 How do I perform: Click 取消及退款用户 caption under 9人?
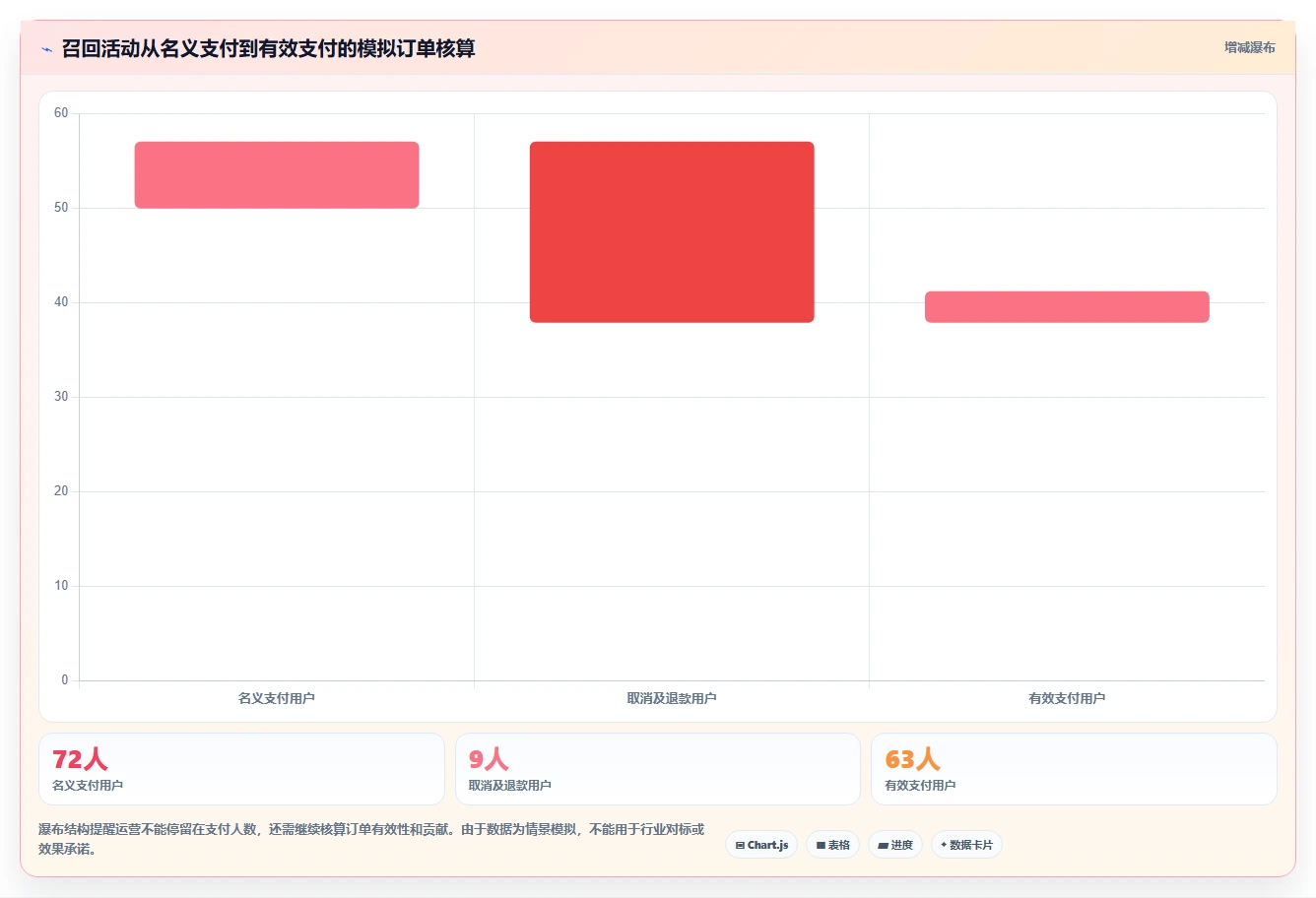[x=510, y=786]
